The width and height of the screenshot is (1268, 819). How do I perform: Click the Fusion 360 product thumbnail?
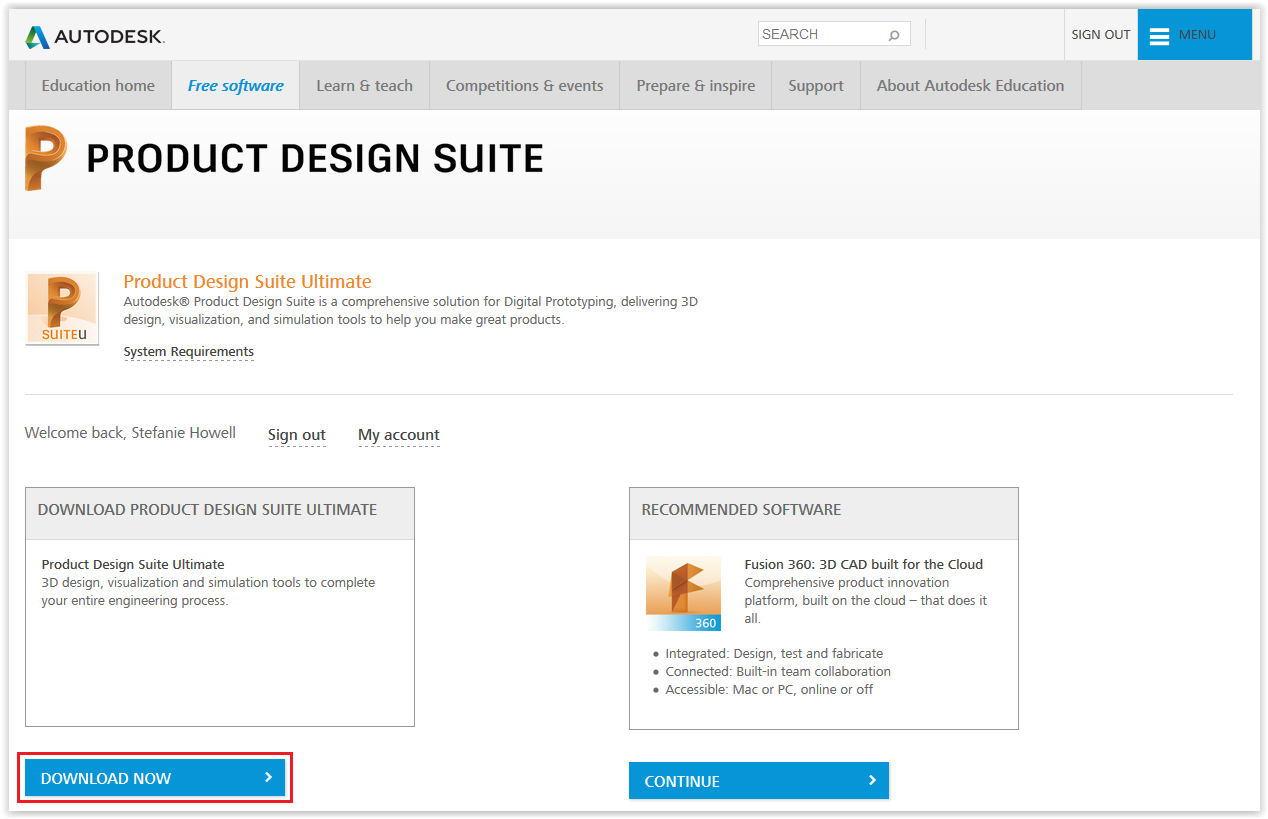coord(683,593)
